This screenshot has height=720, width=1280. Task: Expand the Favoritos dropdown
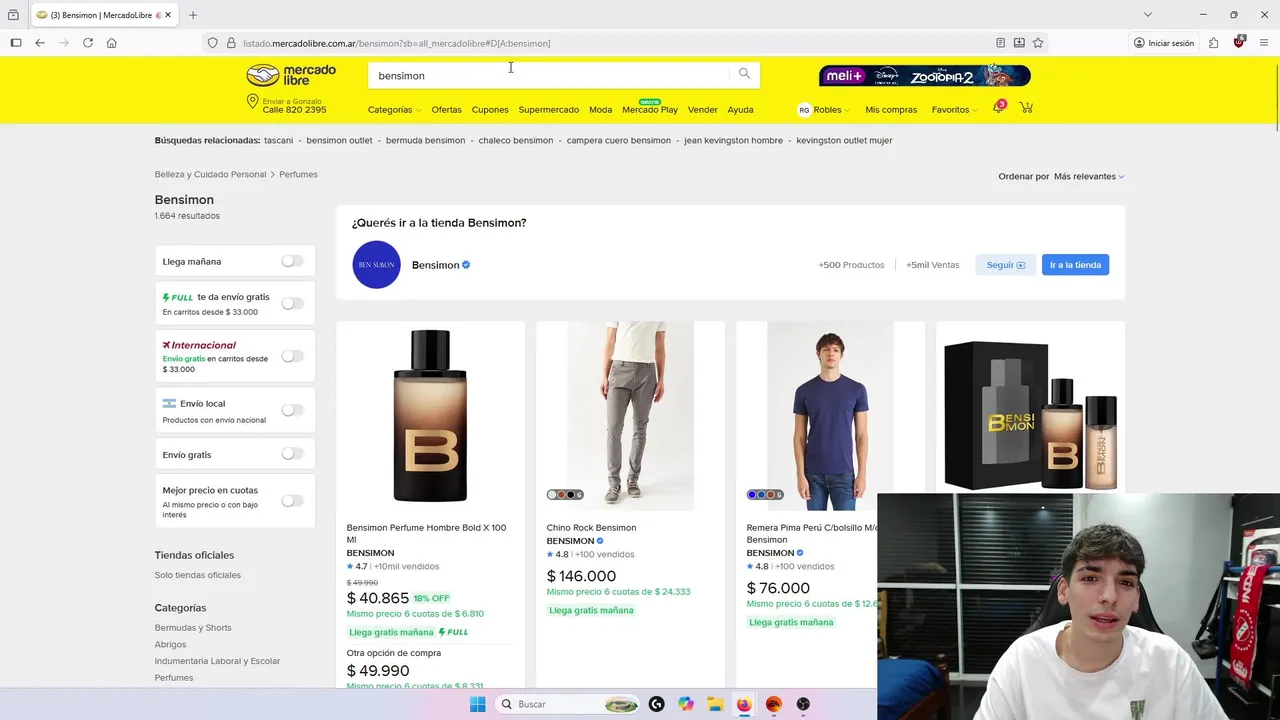click(x=955, y=110)
